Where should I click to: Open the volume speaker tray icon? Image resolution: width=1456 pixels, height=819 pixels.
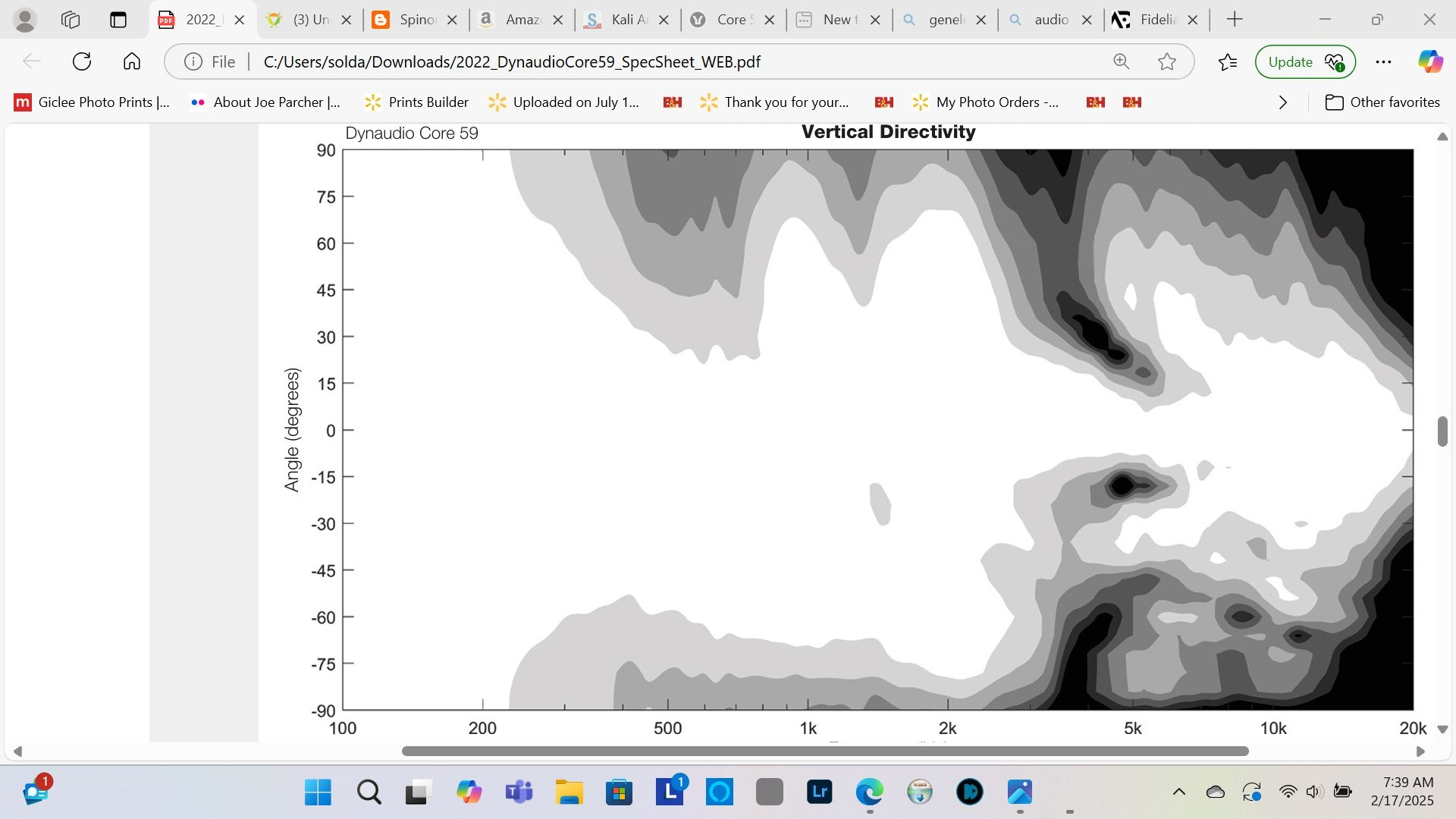click(x=1315, y=792)
